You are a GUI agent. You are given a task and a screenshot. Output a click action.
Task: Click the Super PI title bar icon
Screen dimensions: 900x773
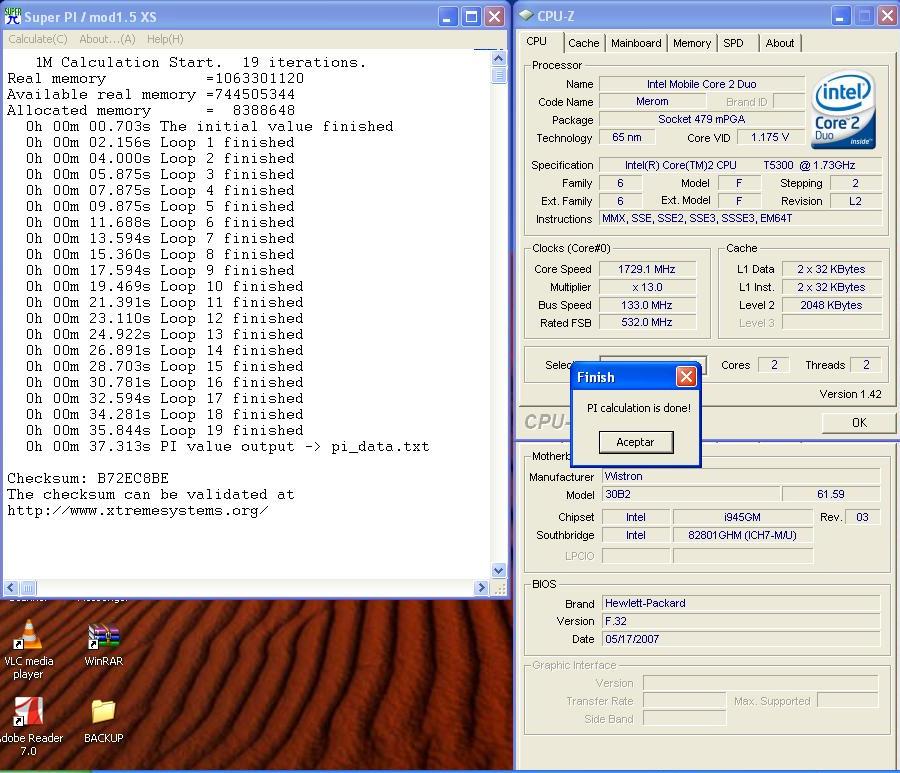13,16
